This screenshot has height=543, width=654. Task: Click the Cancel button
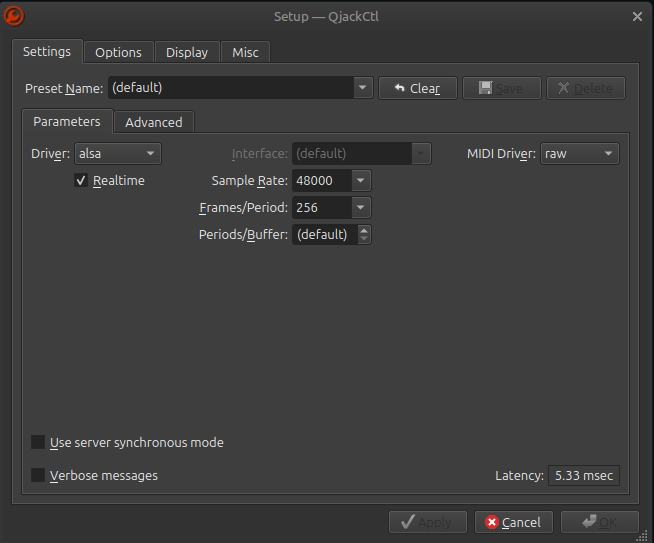point(514,522)
